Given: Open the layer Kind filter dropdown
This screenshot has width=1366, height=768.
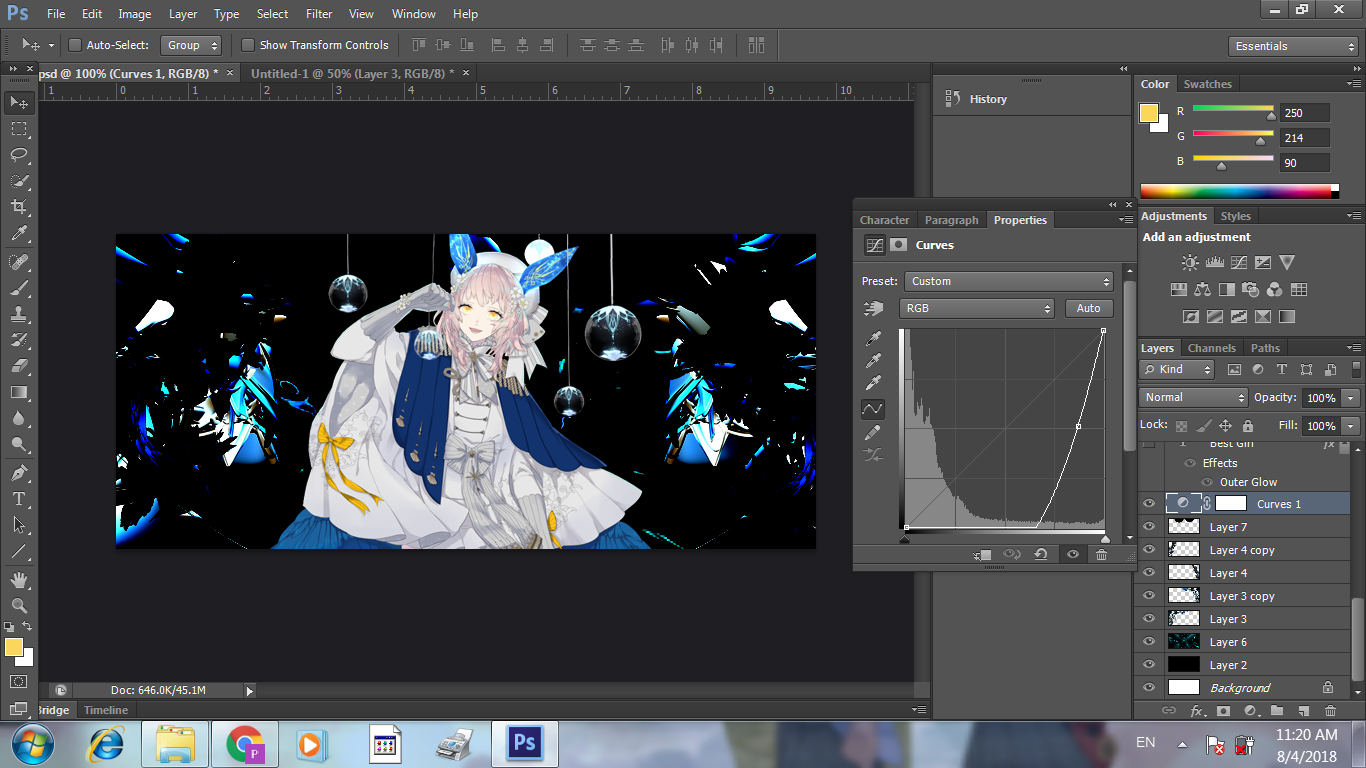Looking at the screenshot, I should click(1178, 369).
